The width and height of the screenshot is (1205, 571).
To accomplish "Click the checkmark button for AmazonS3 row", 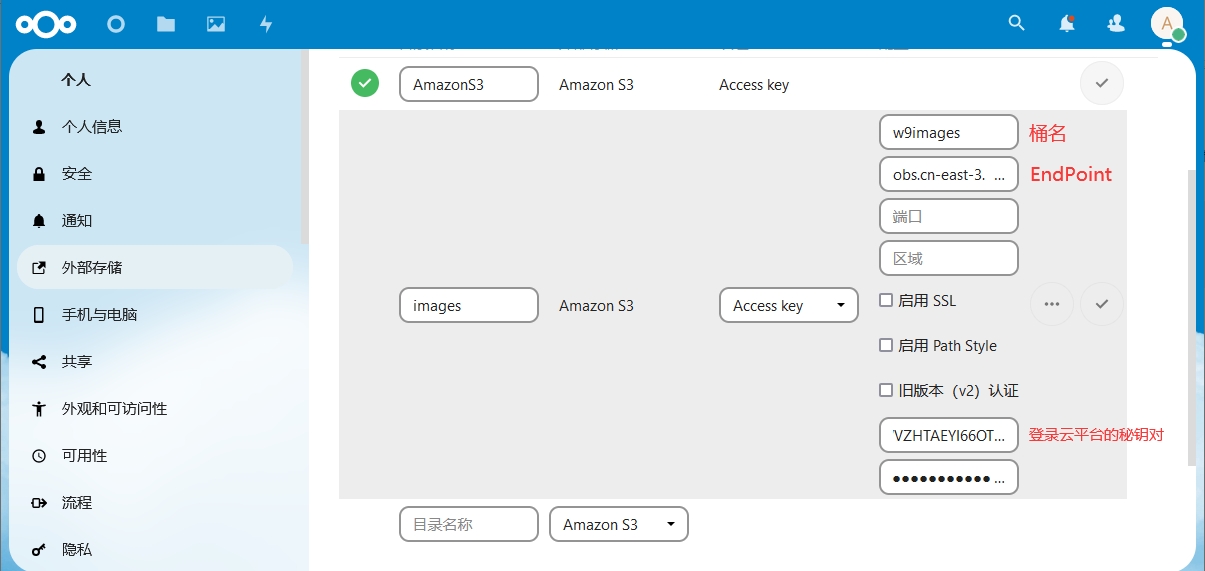I will [1102, 84].
